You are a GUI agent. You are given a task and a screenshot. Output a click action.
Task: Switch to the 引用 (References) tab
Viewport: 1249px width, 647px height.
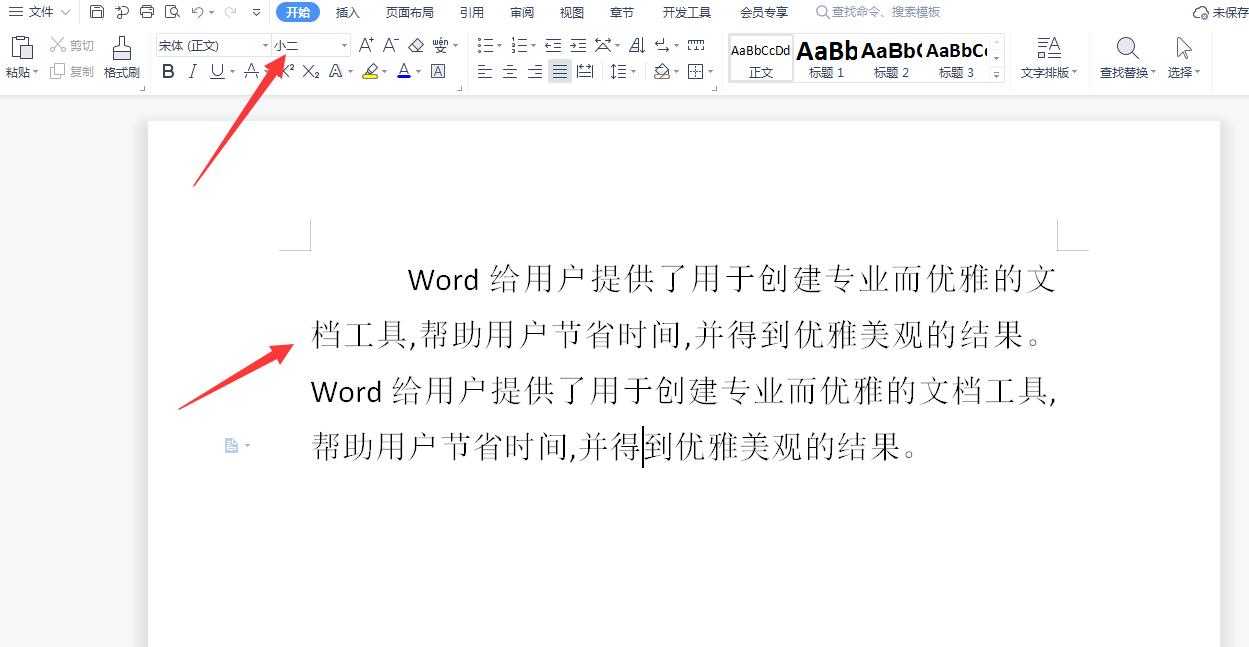point(472,12)
